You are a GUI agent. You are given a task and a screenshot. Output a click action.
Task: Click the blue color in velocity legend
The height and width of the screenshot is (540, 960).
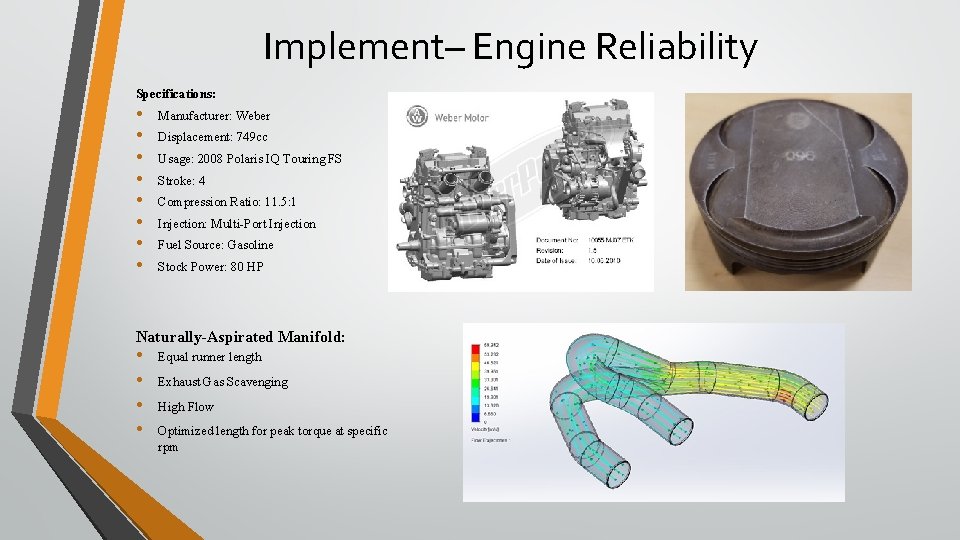475,416
